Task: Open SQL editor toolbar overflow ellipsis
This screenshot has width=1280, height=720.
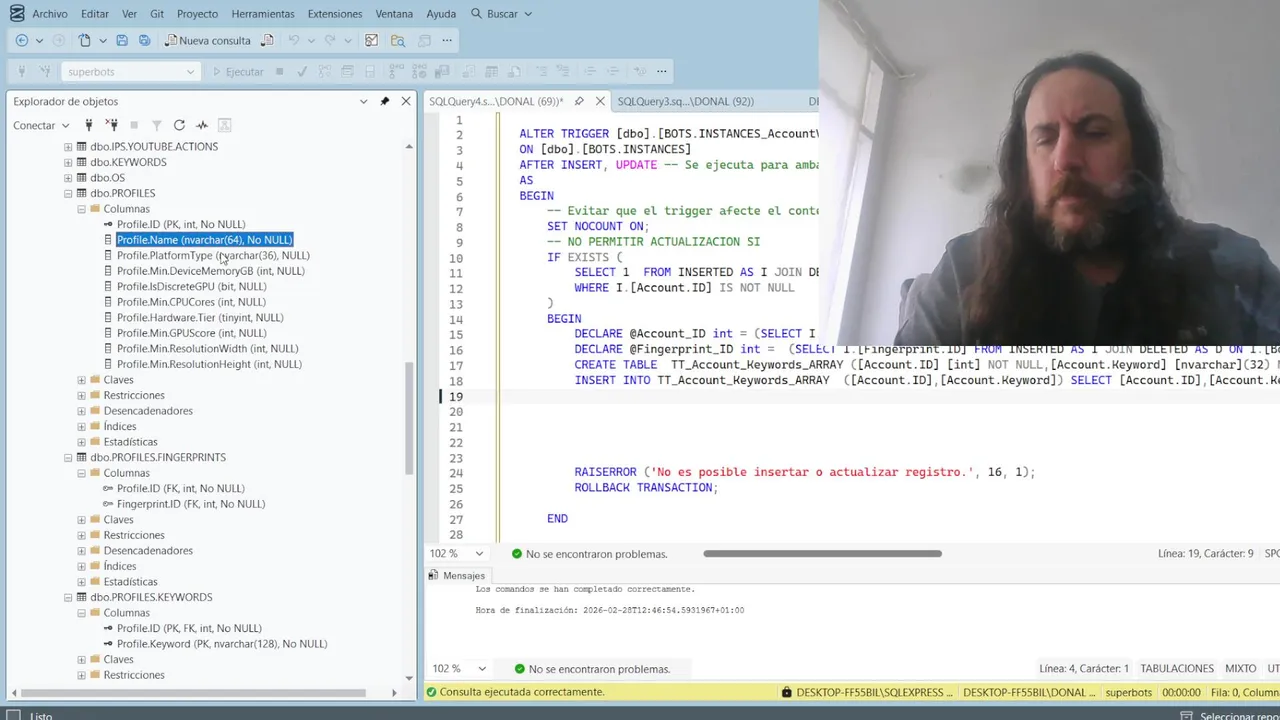Action: point(661,71)
